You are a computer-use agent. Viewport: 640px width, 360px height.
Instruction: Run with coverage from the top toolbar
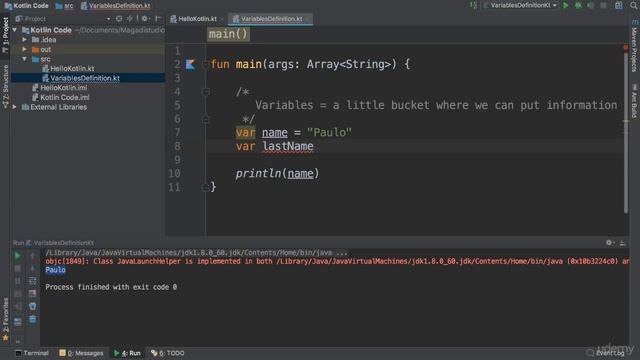tap(590, 6)
